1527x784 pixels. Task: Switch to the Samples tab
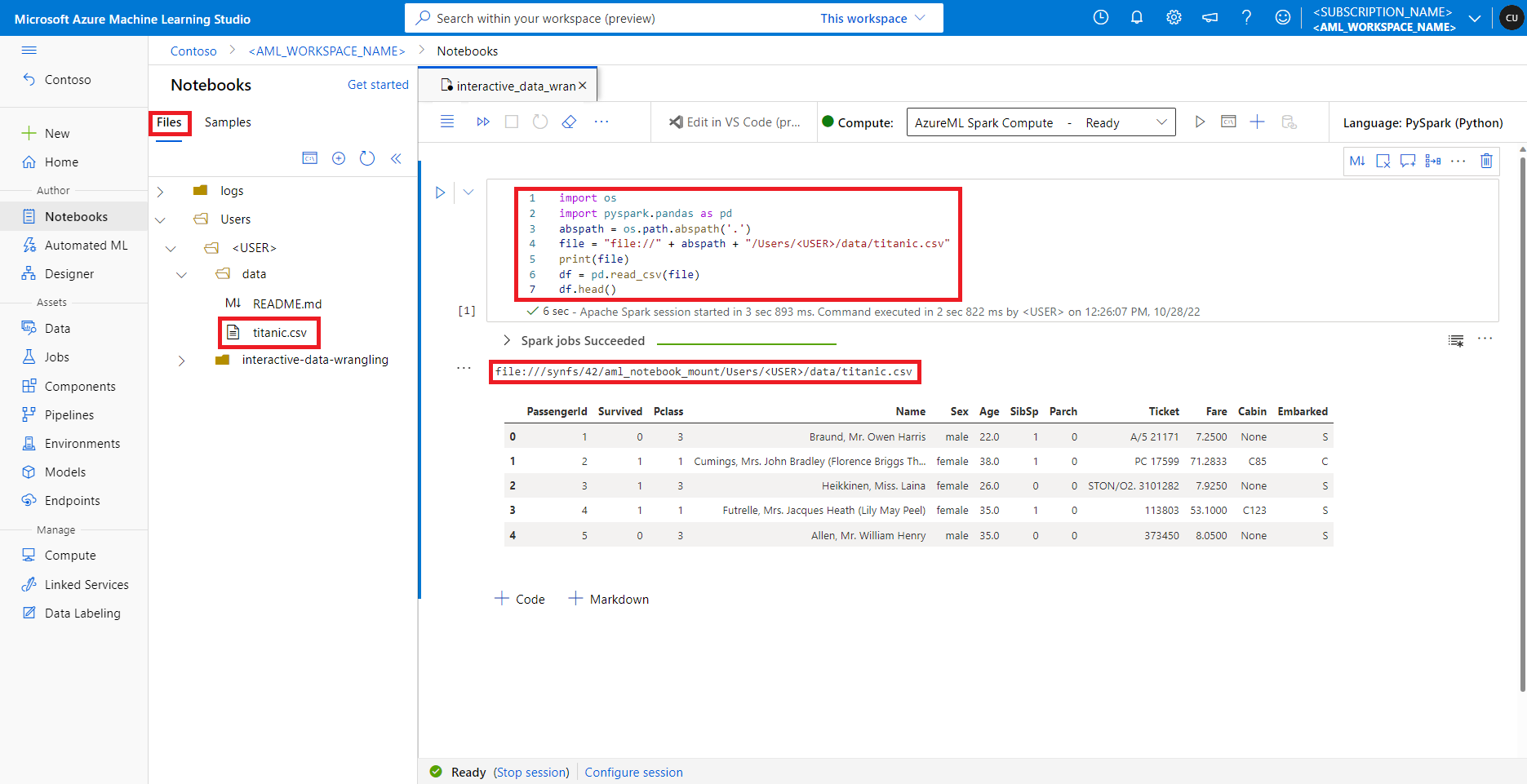(227, 122)
